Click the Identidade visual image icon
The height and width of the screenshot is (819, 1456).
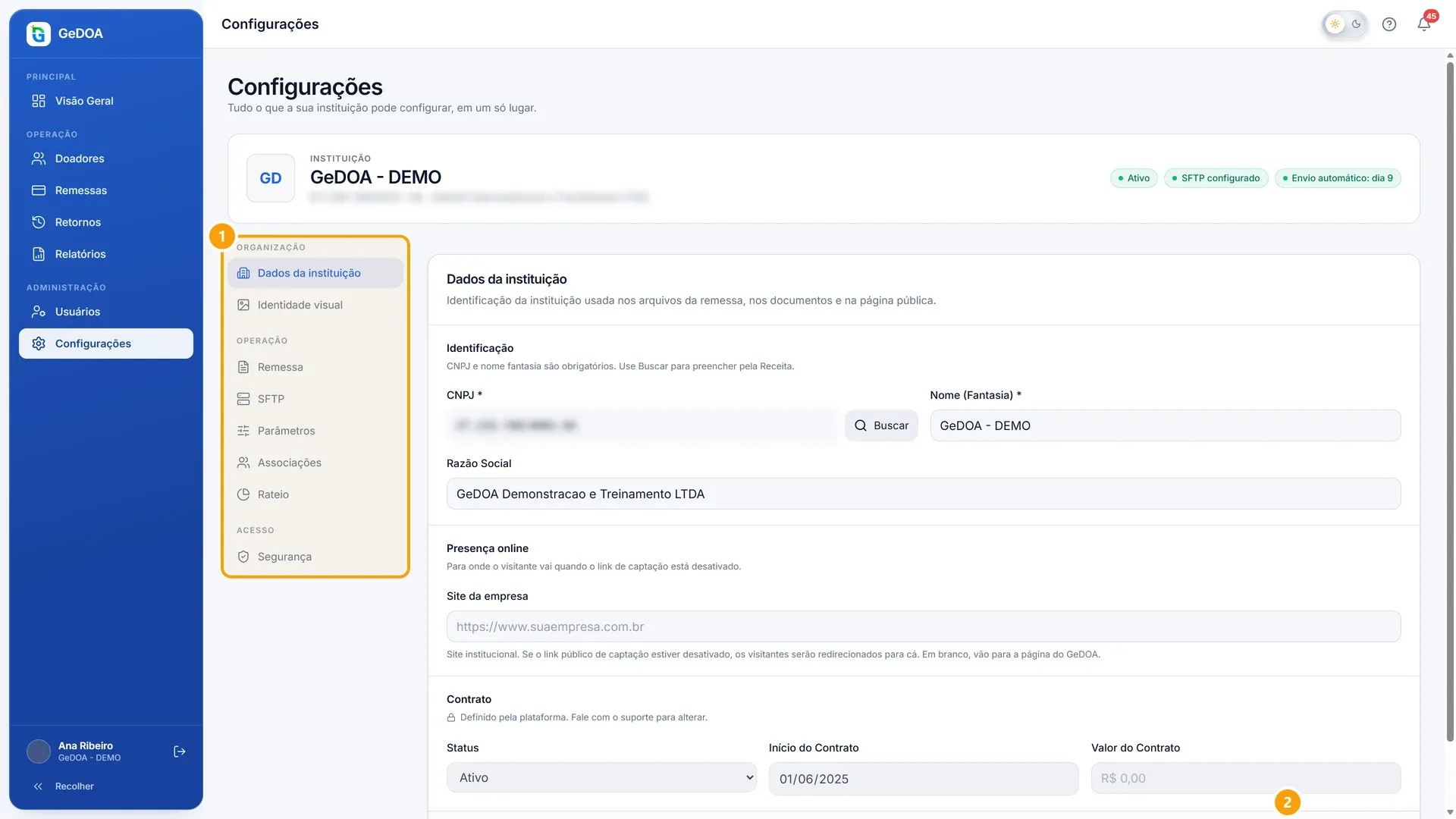(x=243, y=305)
